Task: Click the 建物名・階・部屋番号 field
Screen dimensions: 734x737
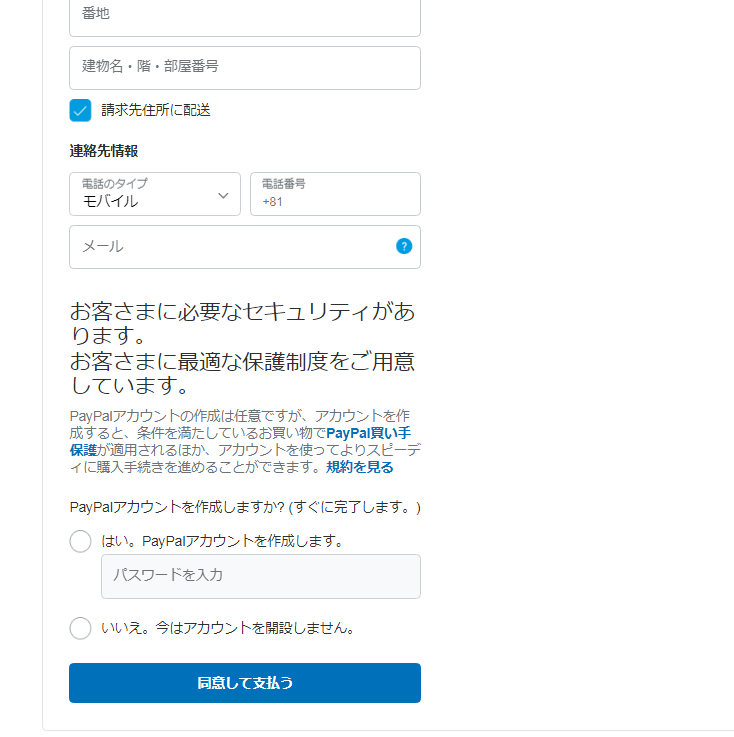Action: [x=245, y=68]
